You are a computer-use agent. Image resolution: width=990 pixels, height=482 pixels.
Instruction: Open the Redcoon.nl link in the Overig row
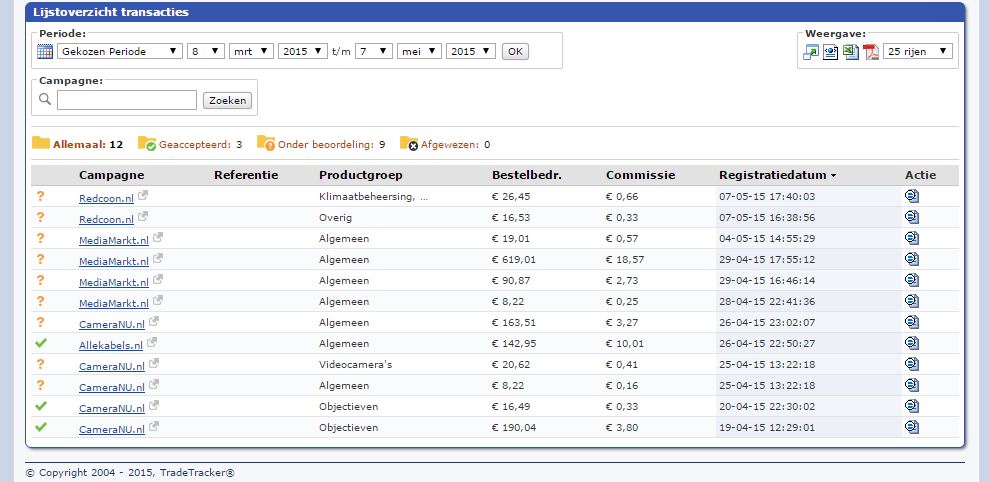click(106, 219)
